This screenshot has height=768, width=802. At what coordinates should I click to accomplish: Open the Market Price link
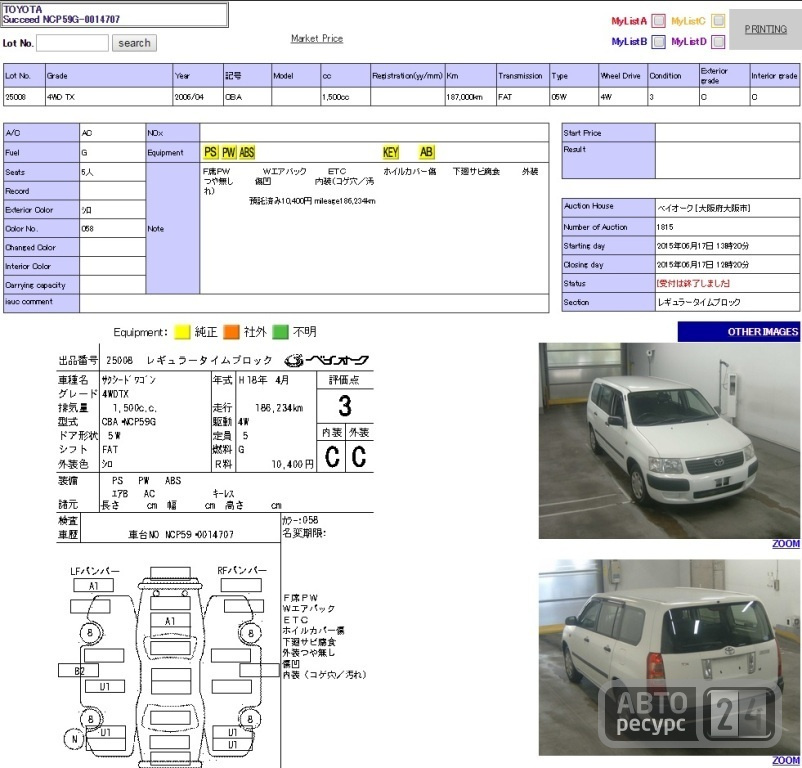[x=317, y=38]
